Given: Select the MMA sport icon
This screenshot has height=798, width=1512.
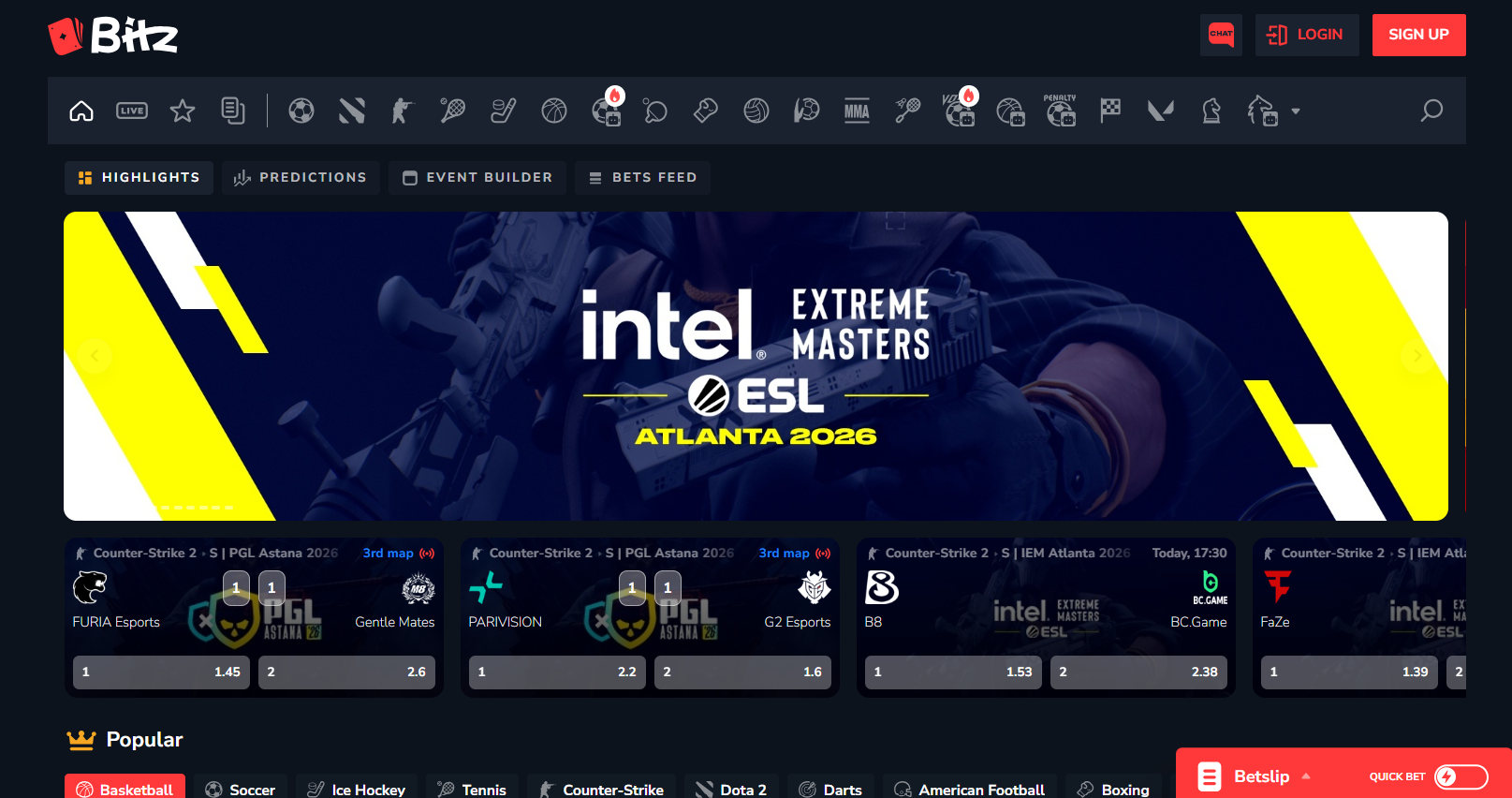Looking at the screenshot, I should 857,111.
